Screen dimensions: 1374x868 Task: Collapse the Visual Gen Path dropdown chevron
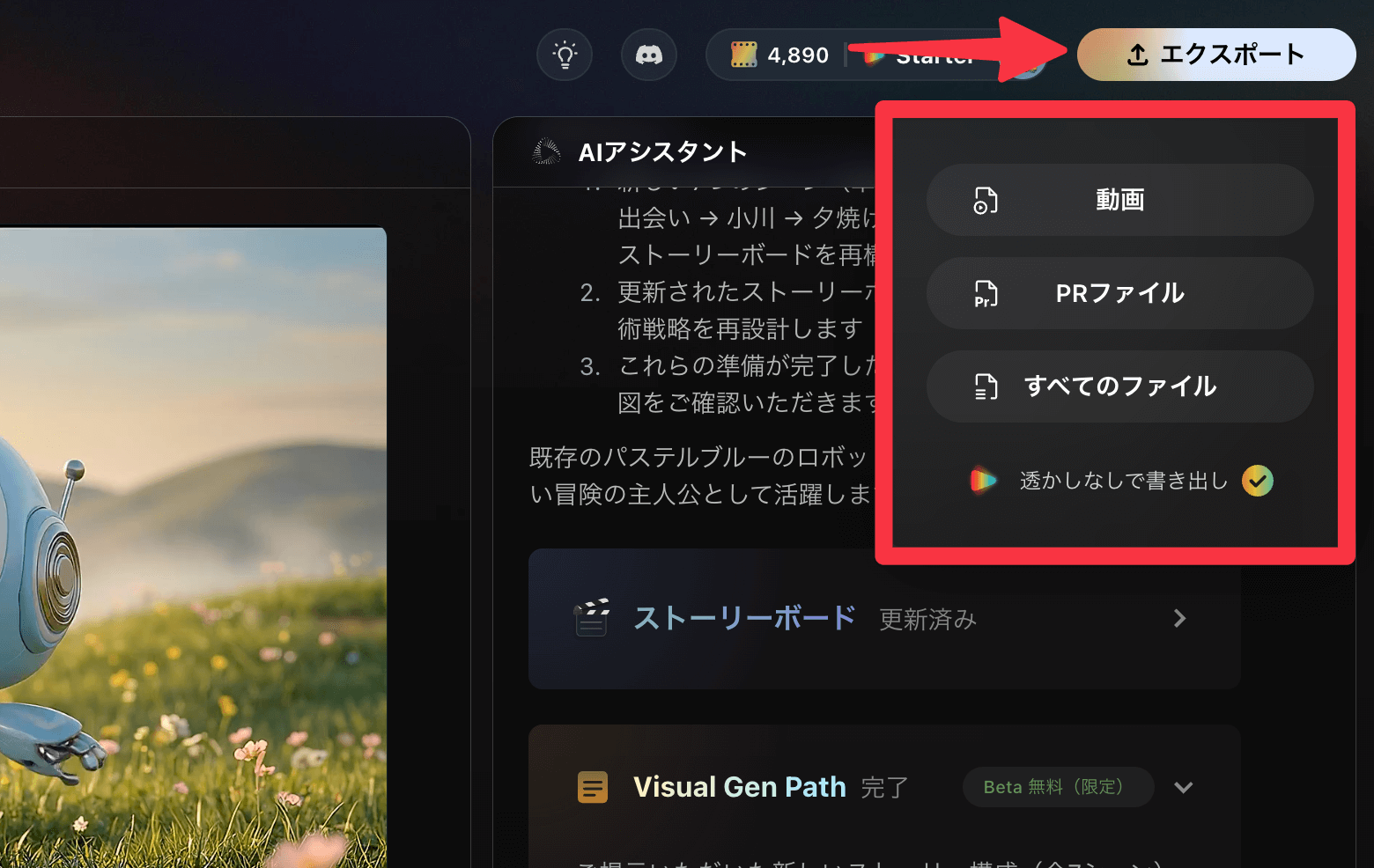point(1184,787)
